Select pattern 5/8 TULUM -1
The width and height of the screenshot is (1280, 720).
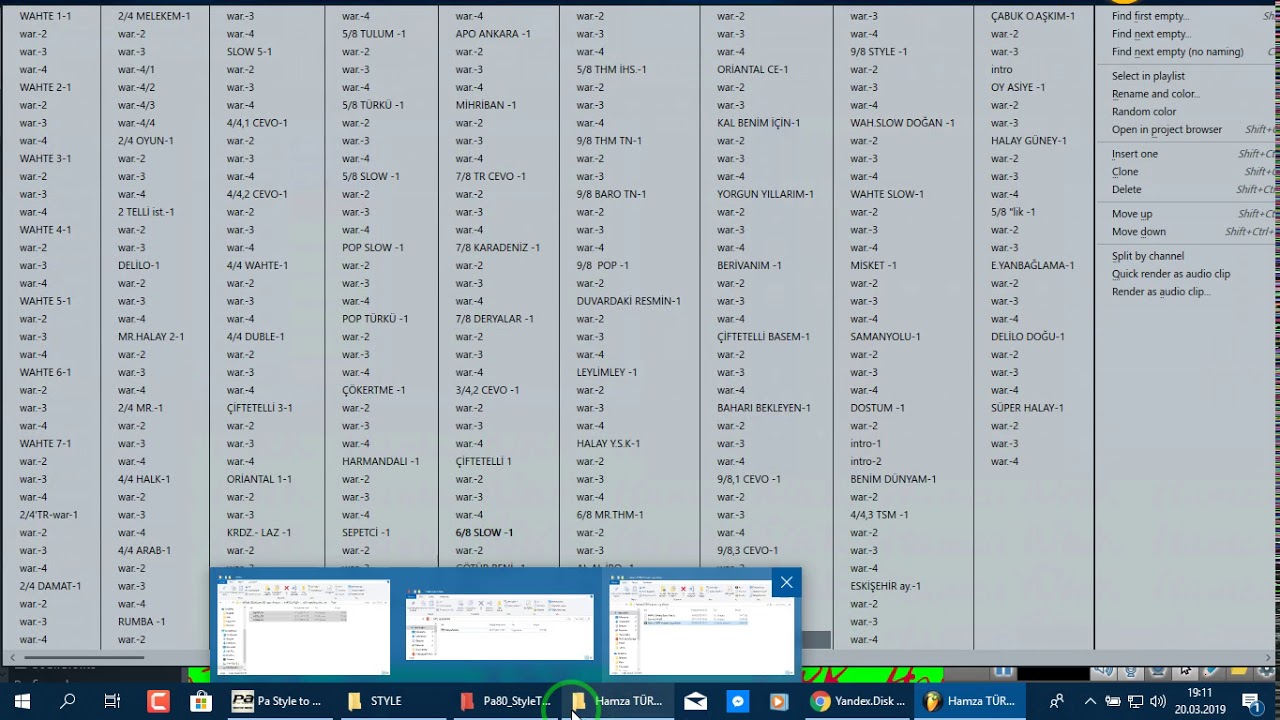click(374, 34)
